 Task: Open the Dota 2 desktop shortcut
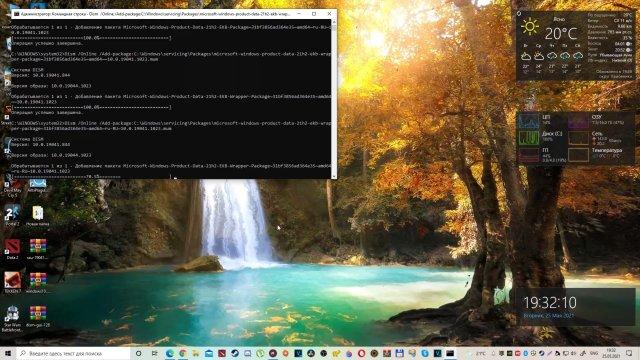coord(12,249)
